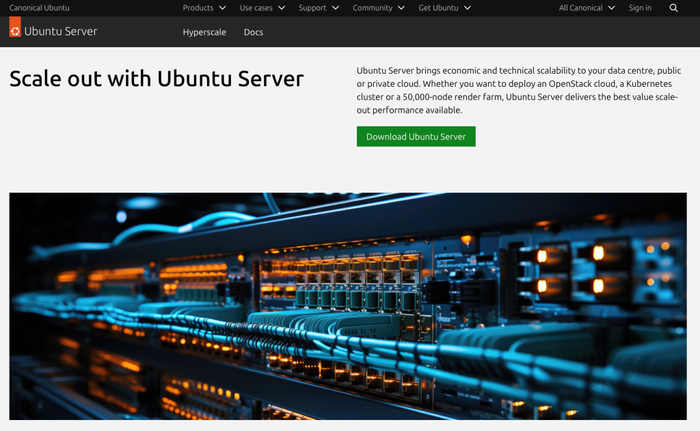Click the search magnifier icon

(673, 8)
